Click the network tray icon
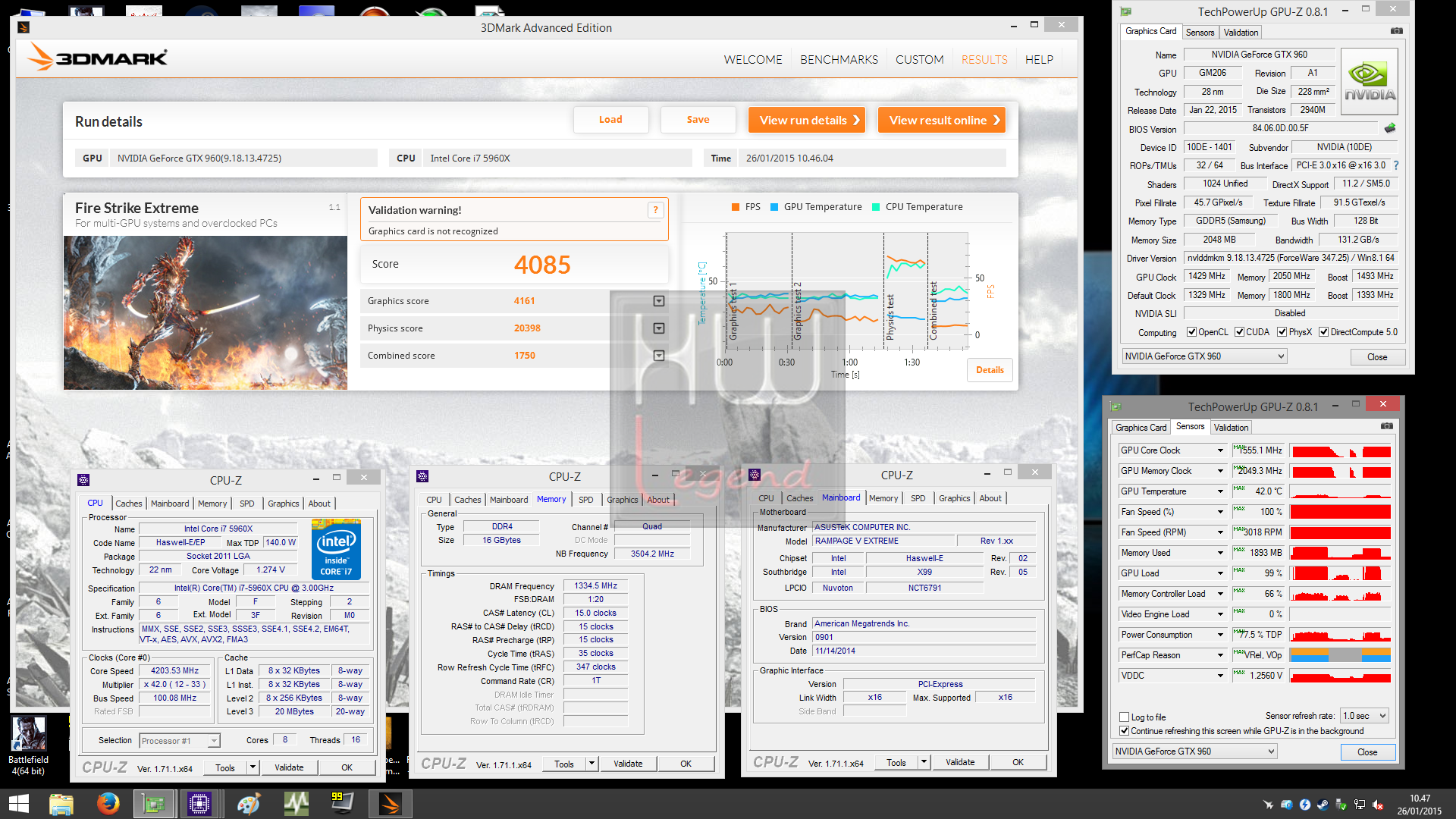Viewport: 1456px width, 819px height. [1360, 805]
